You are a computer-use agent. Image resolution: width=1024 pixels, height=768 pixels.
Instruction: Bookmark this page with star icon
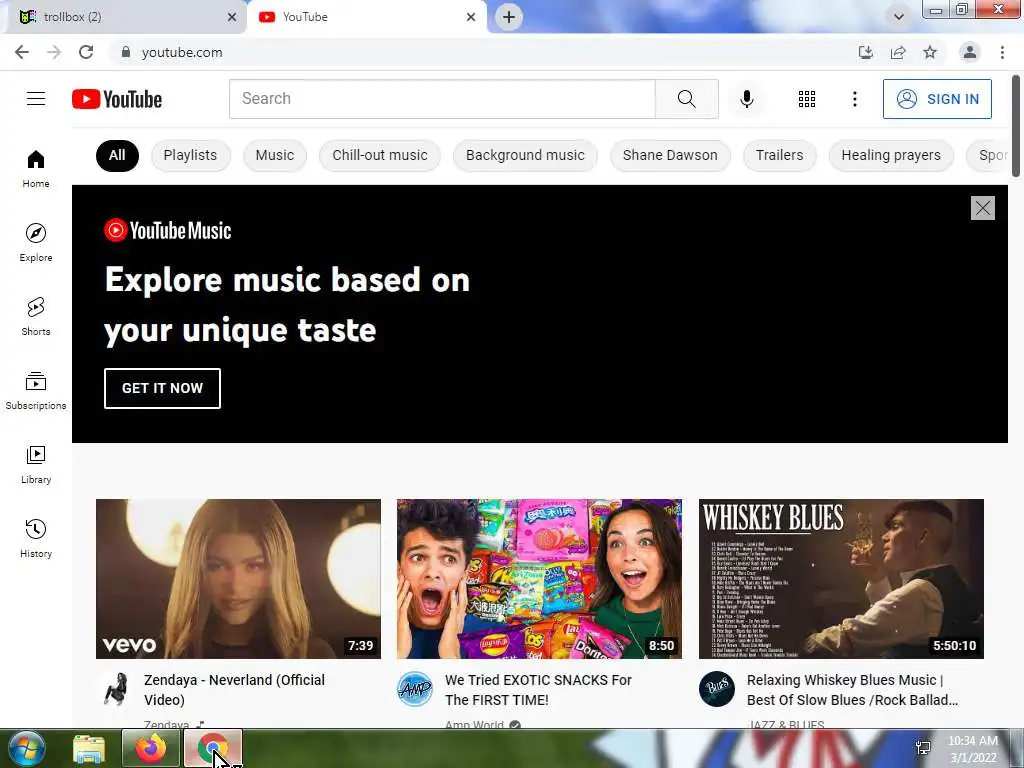coord(930,52)
